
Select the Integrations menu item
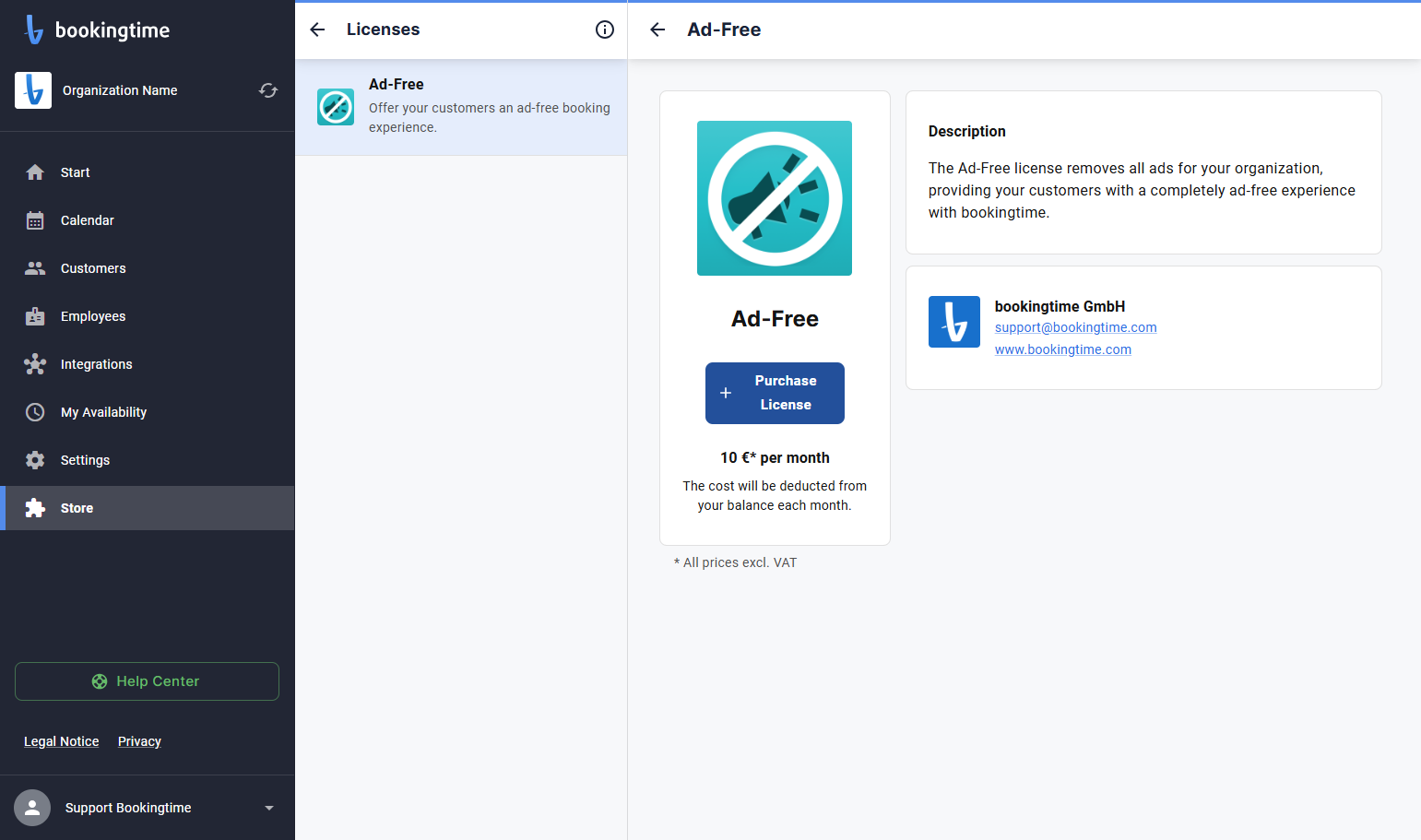tap(148, 364)
